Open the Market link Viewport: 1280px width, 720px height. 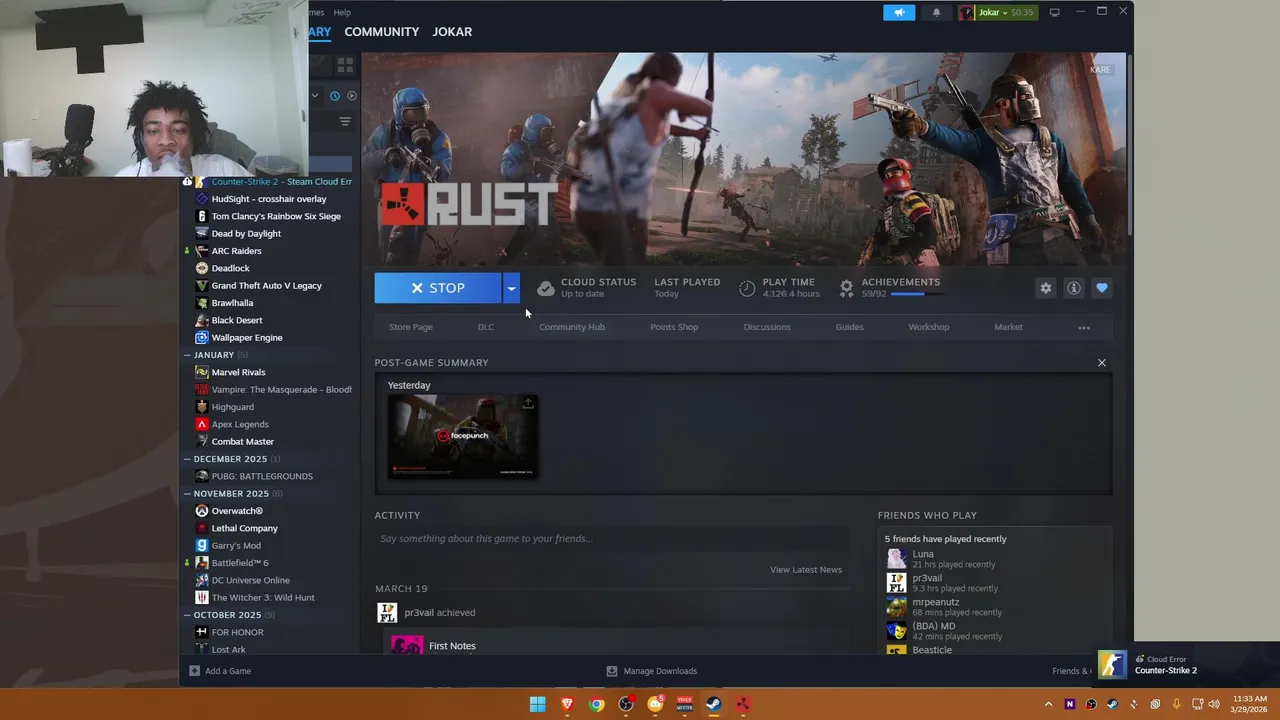pos(1008,327)
